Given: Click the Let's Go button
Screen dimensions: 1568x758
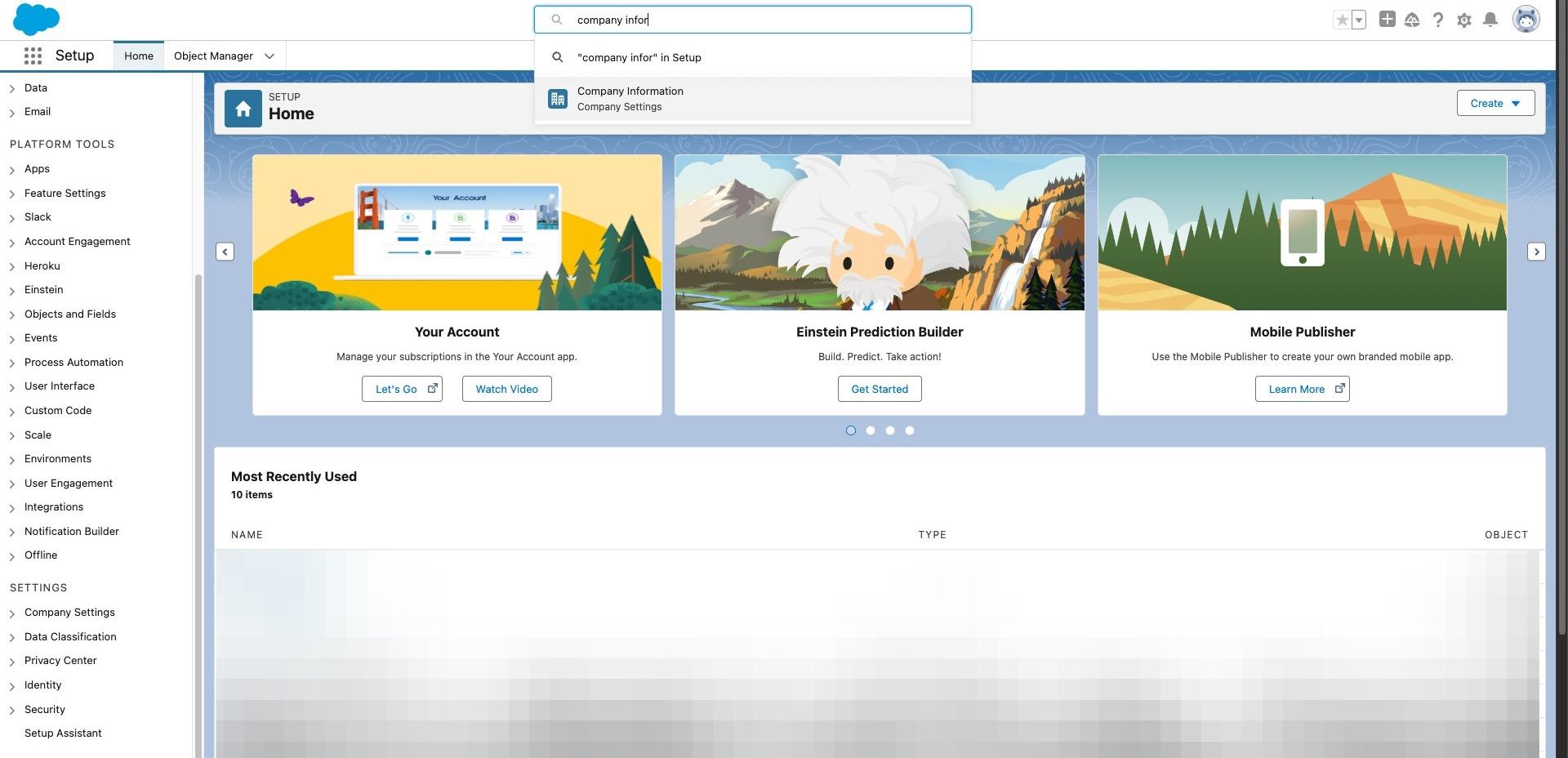Looking at the screenshot, I should pyautogui.click(x=402, y=389).
